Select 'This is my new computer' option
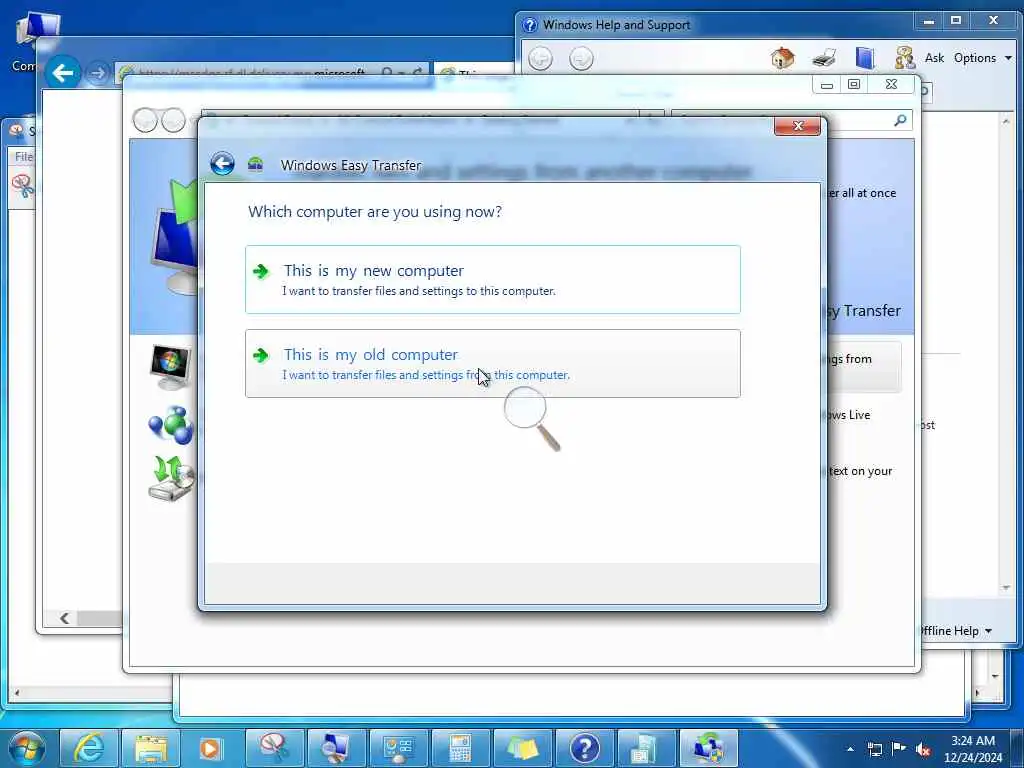Image resolution: width=1024 pixels, height=768 pixels. tap(492, 280)
